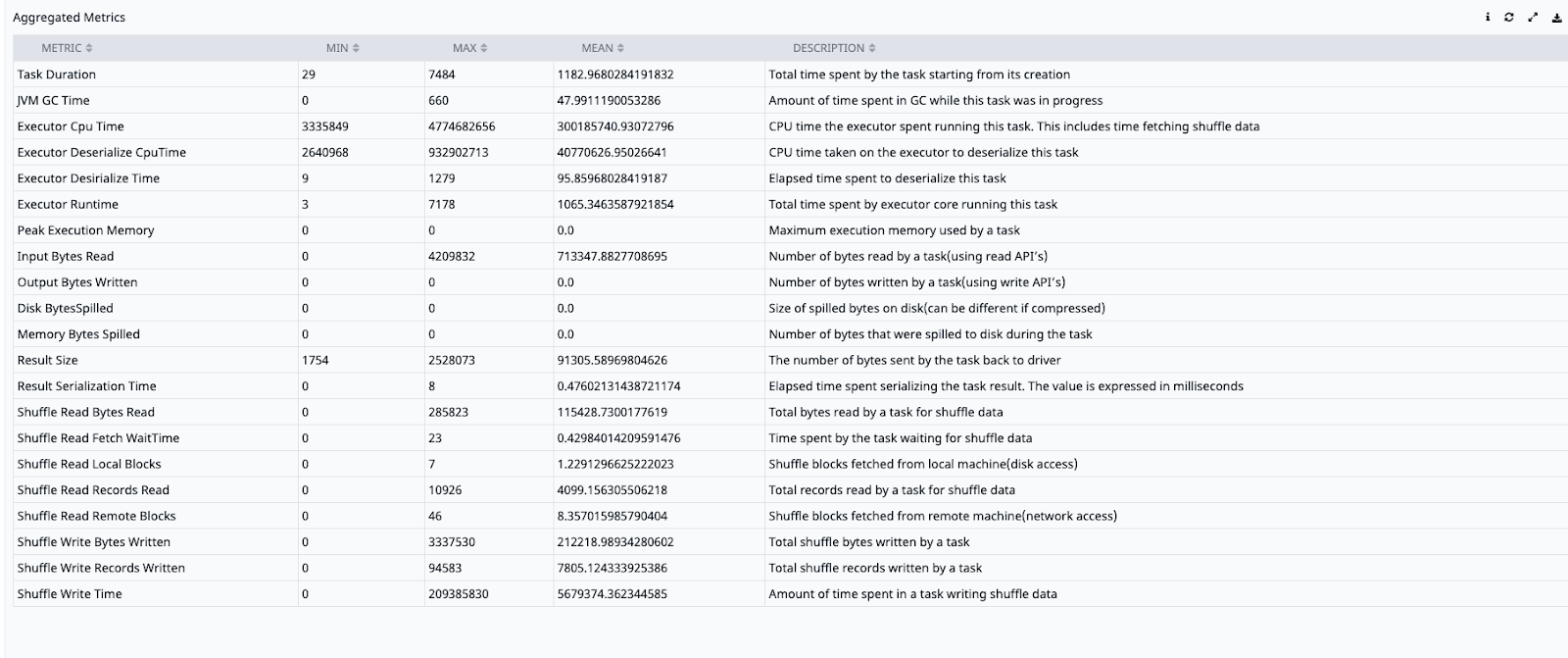Select the Peak Execution Memory metric
The height and width of the screenshot is (658, 1568).
pyautogui.click(x=85, y=230)
